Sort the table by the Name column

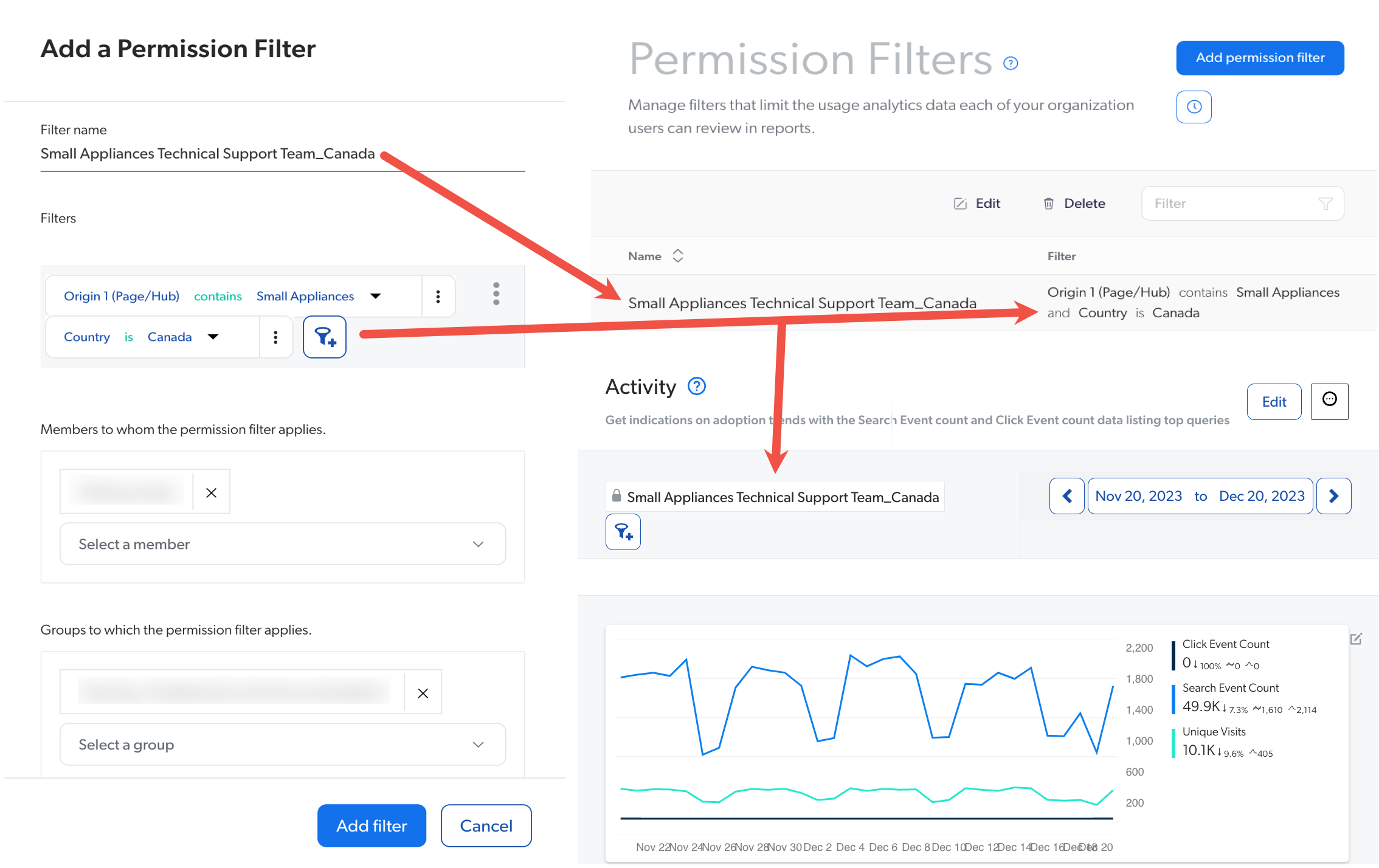(x=677, y=256)
